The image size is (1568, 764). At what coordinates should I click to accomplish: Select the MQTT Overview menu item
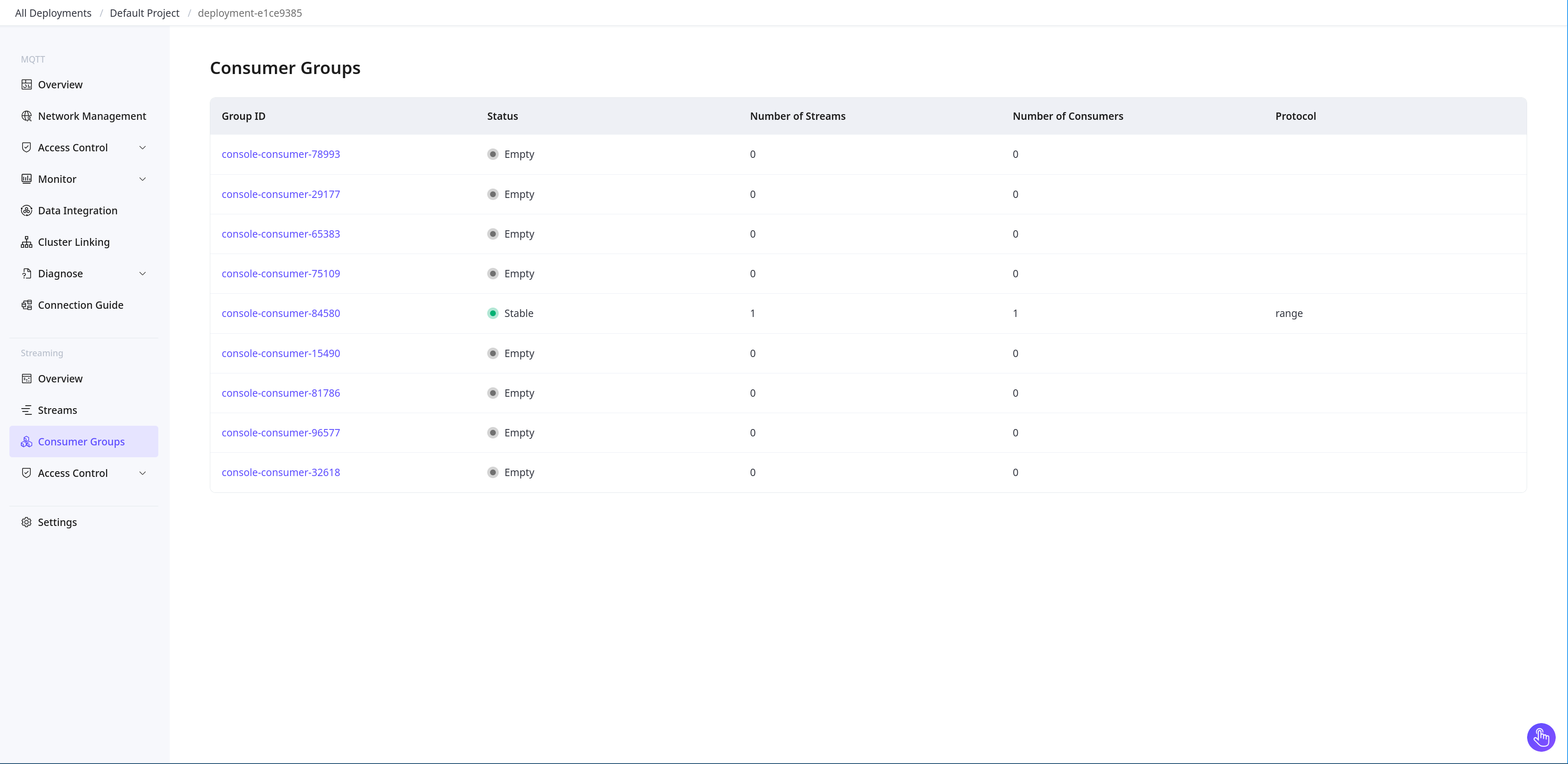[x=60, y=84]
